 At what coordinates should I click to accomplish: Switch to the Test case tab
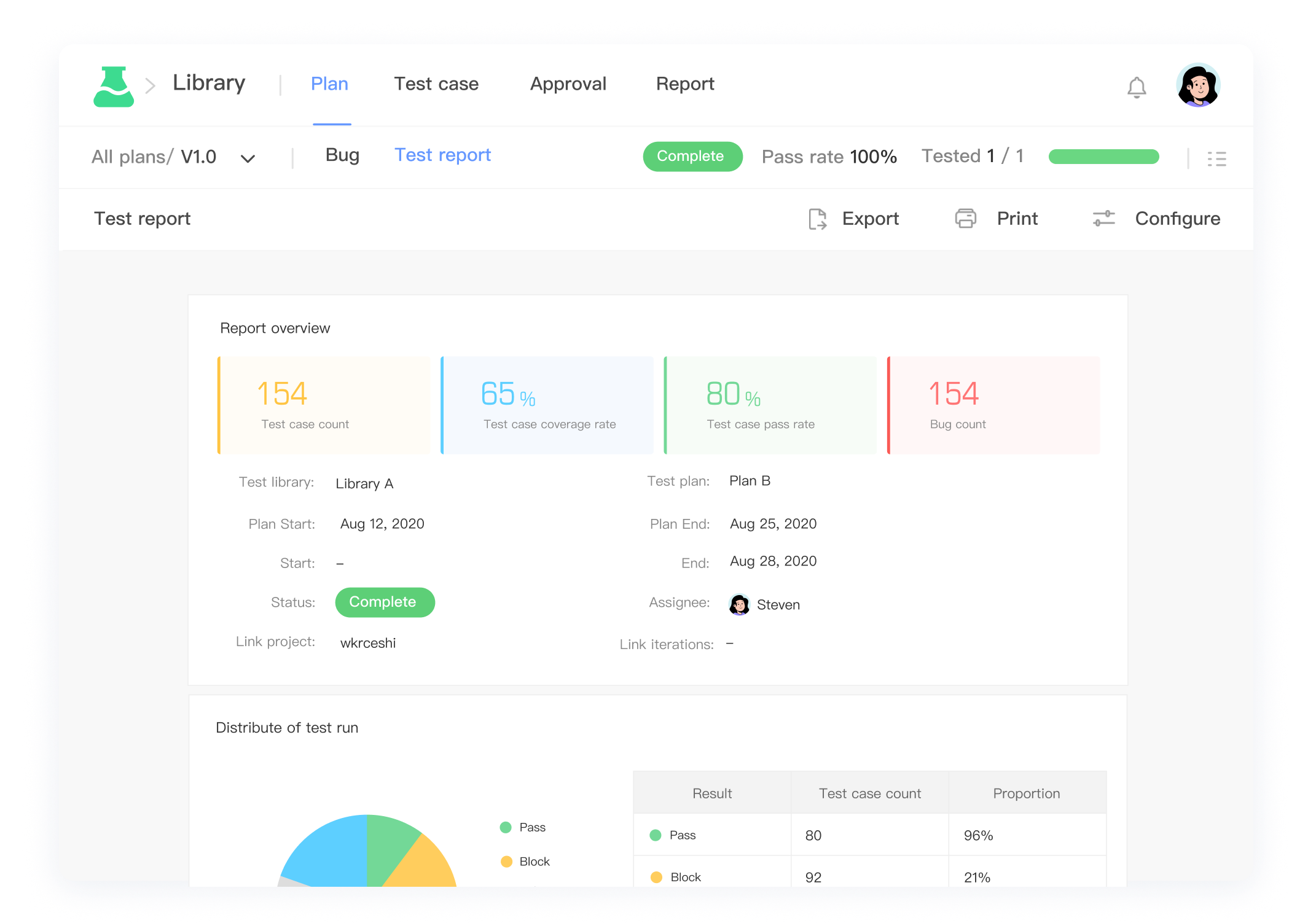click(436, 84)
